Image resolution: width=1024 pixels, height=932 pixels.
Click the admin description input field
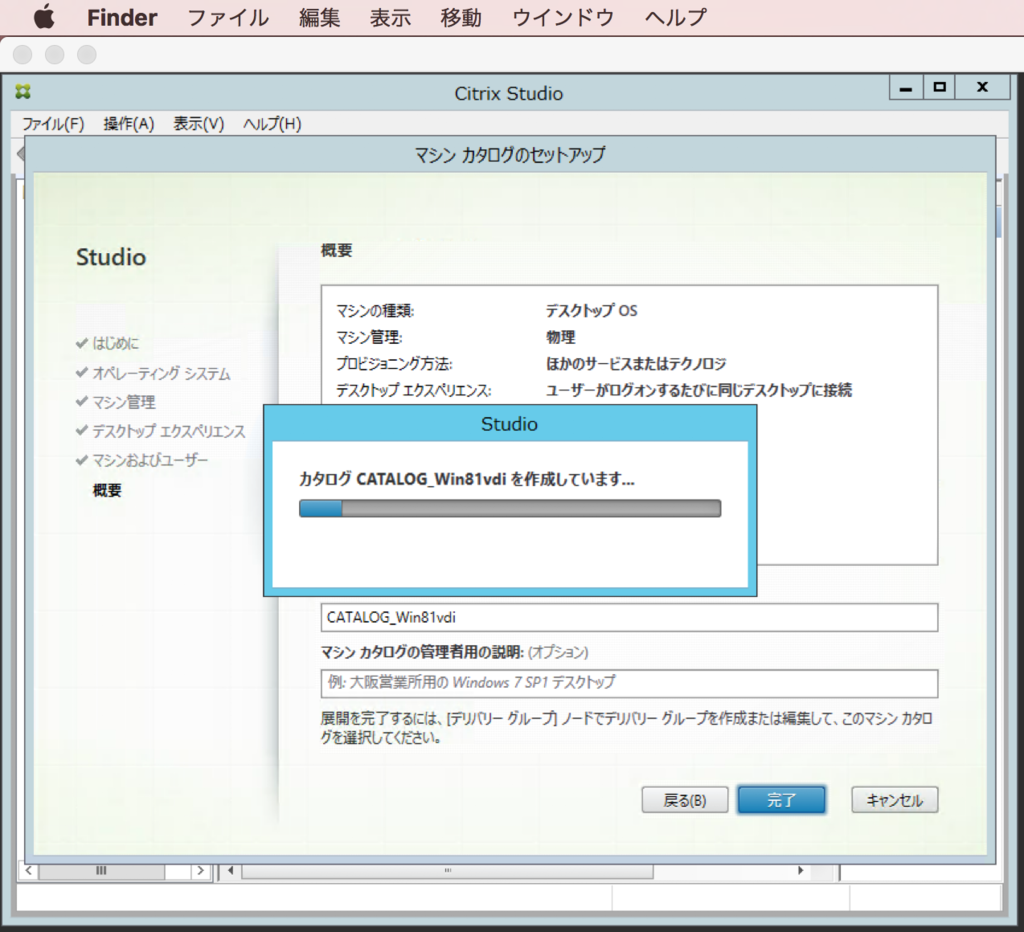click(629, 683)
